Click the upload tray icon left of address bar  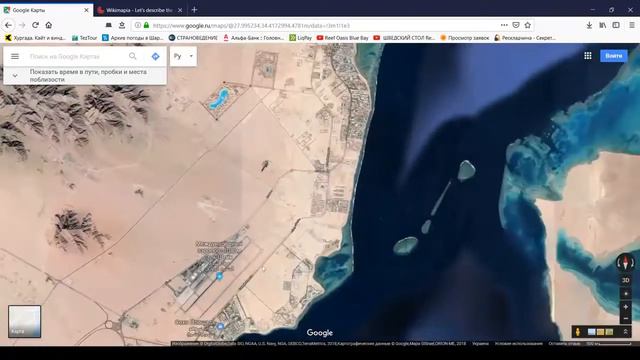[122, 25]
